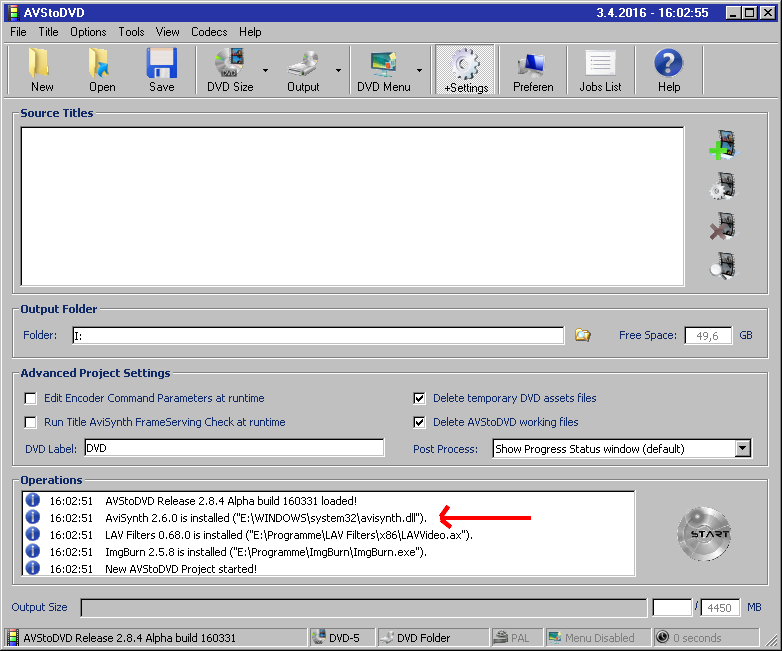782x651 pixels.
Task: Open the Help menu in menu bar
Action: (x=250, y=32)
